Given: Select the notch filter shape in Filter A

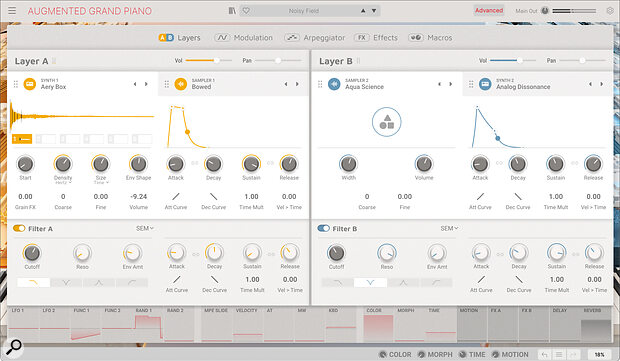Looking at the screenshot, I should (x=66, y=282).
